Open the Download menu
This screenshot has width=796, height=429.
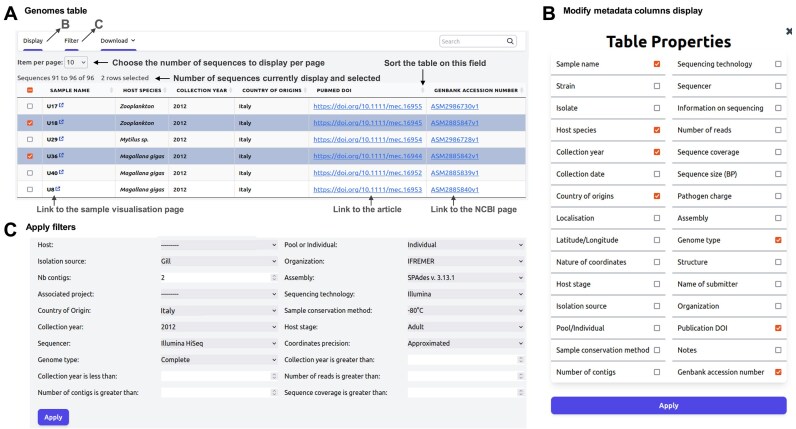(x=118, y=41)
